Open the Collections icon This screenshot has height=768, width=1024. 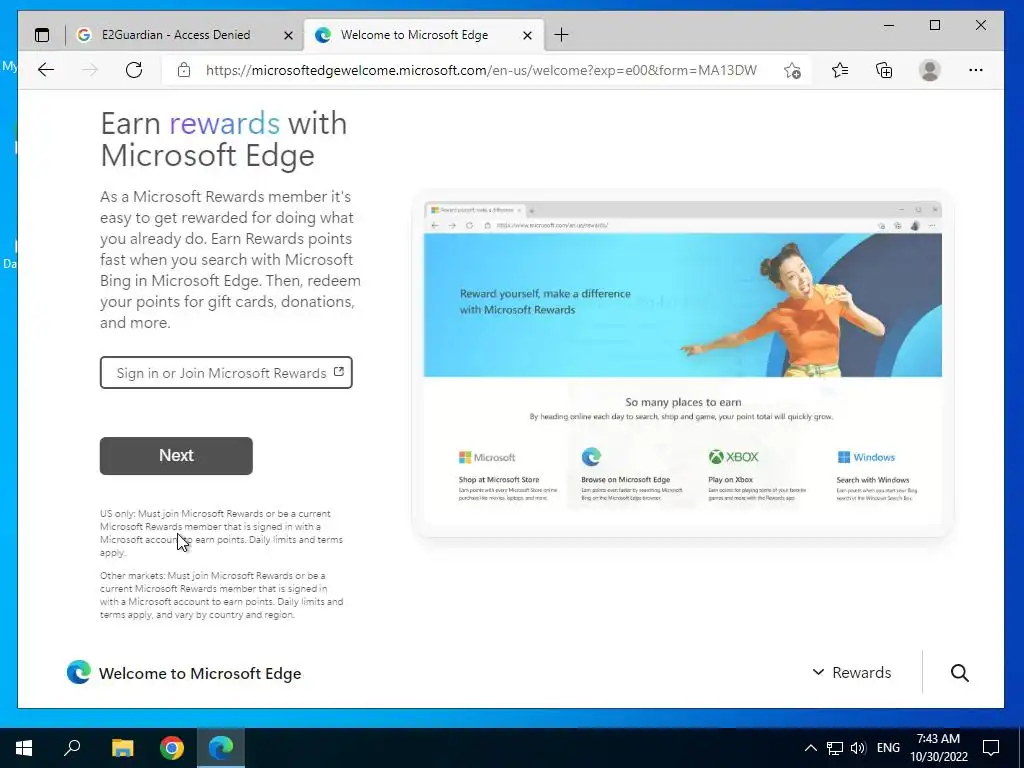(884, 70)
